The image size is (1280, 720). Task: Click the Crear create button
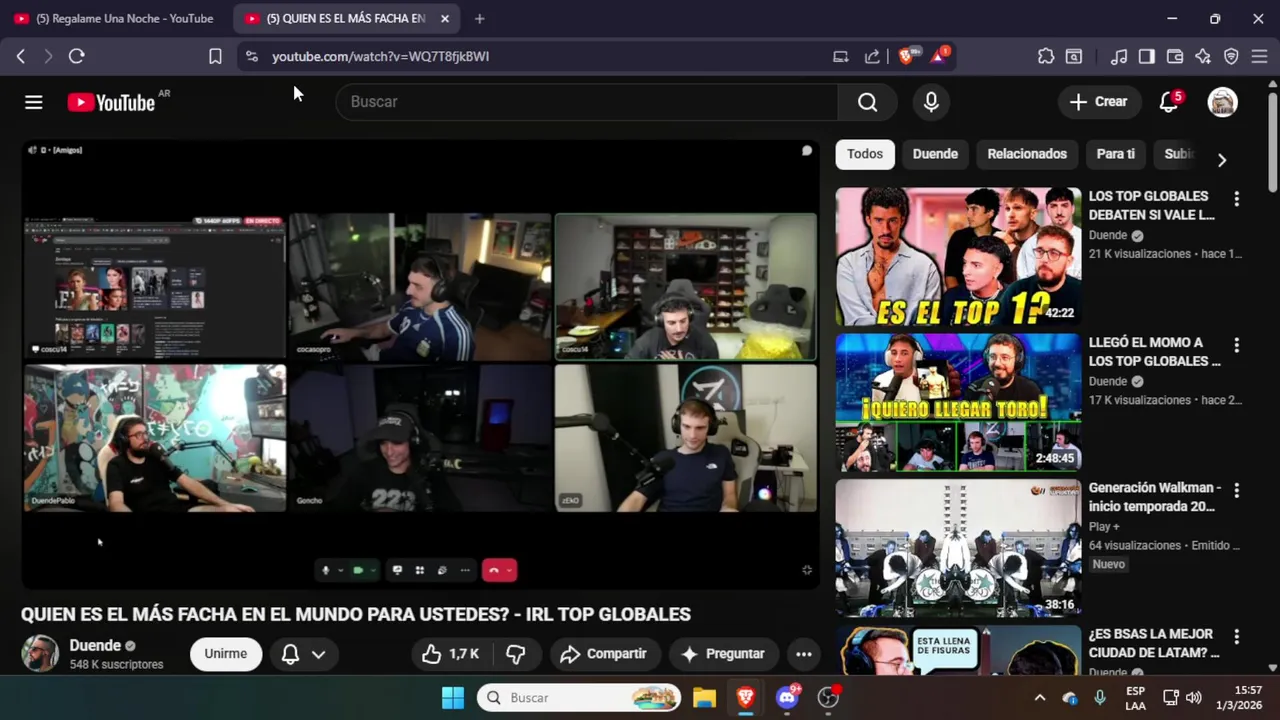(x=1098, y=102)
